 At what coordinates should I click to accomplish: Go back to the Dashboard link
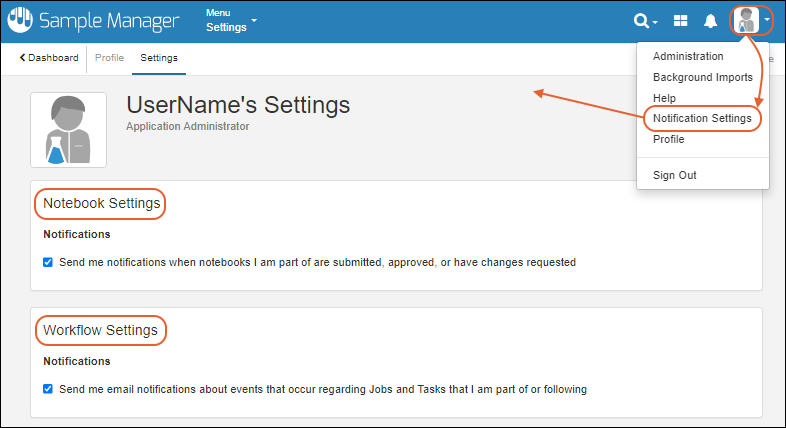click(x=53, y=58)
